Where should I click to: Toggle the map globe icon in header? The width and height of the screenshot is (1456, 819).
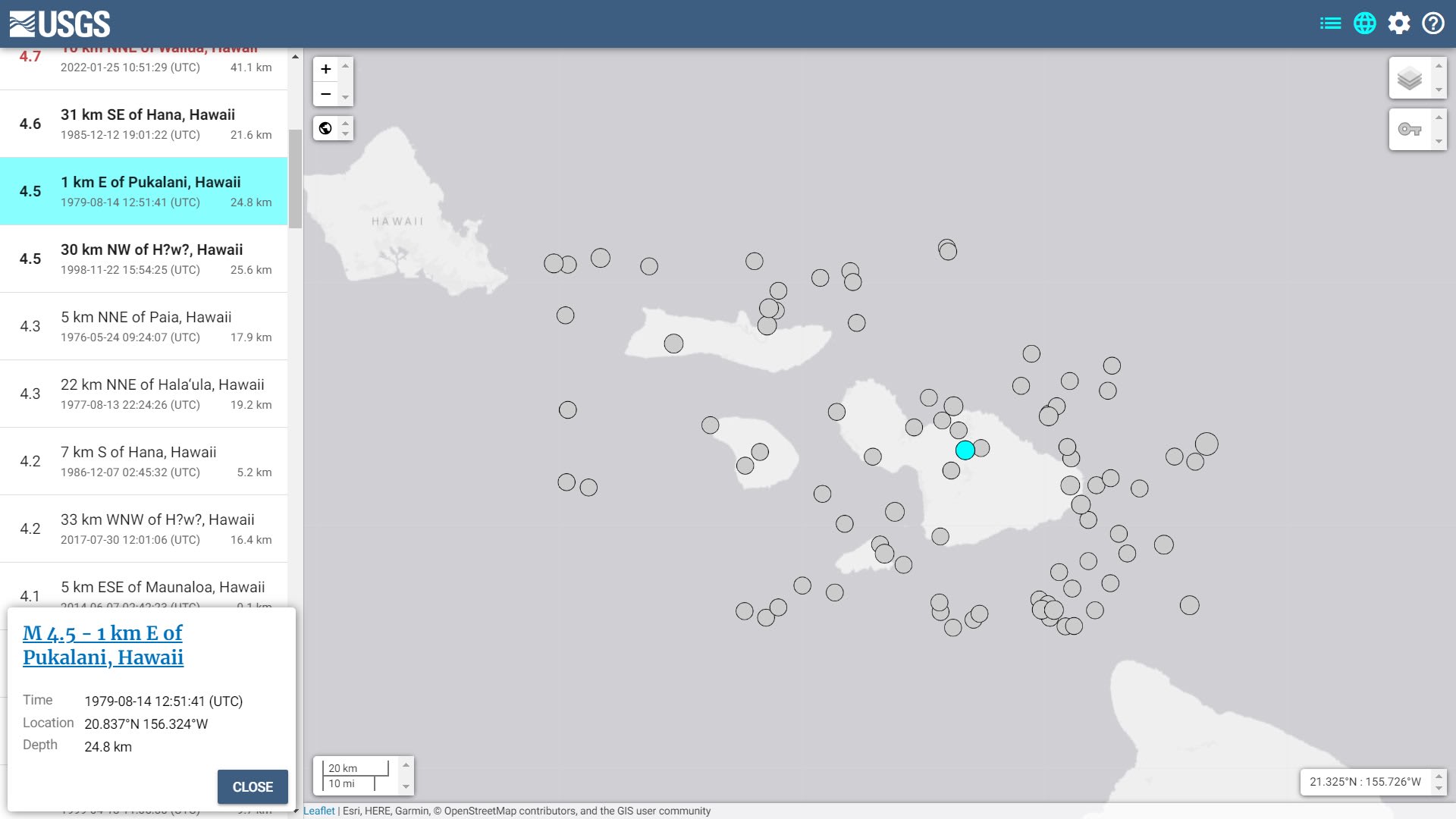pos(1365,24)
